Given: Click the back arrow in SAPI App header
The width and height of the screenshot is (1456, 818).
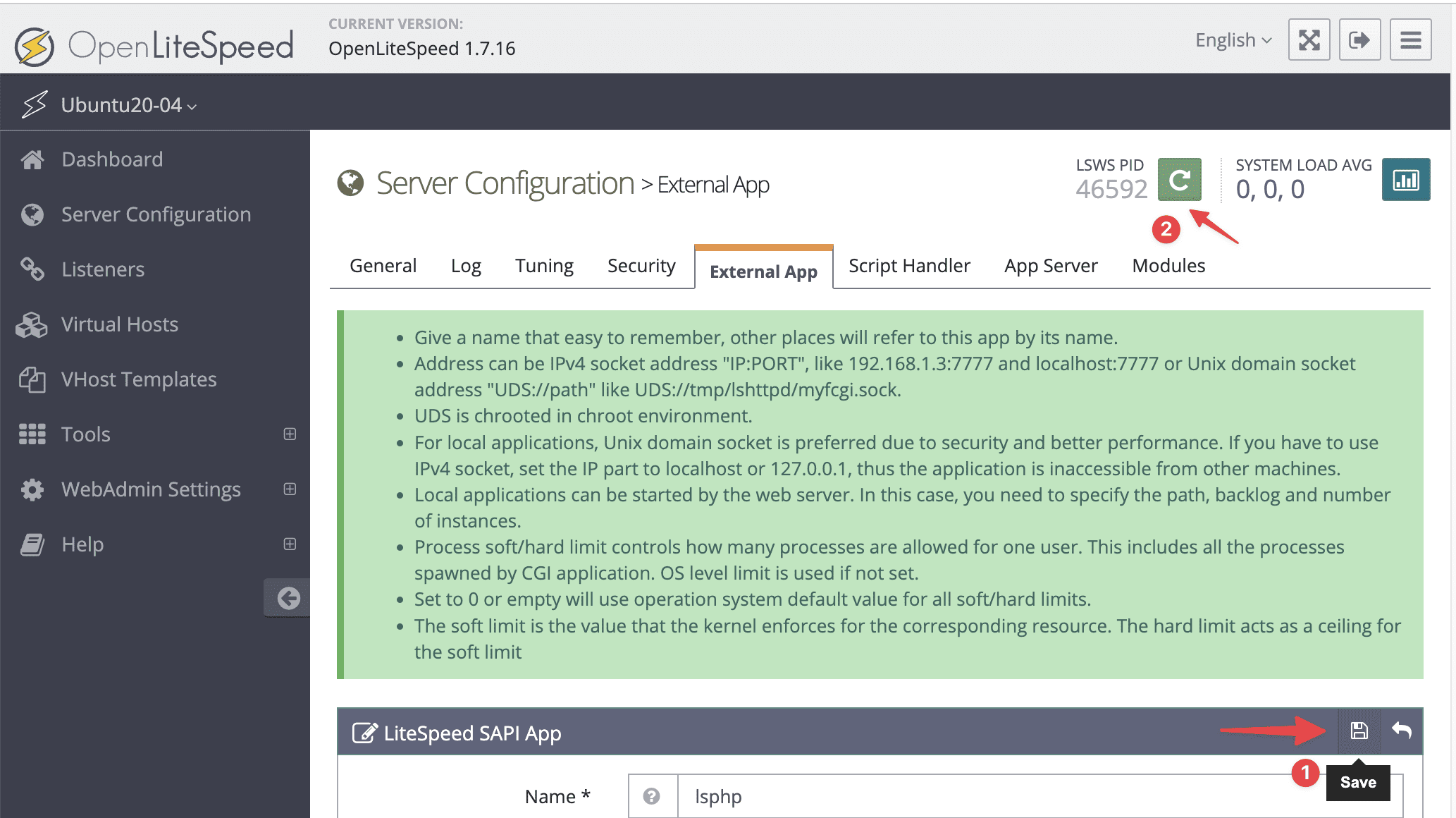Looking at the screenshot, I should point(1401,731).
